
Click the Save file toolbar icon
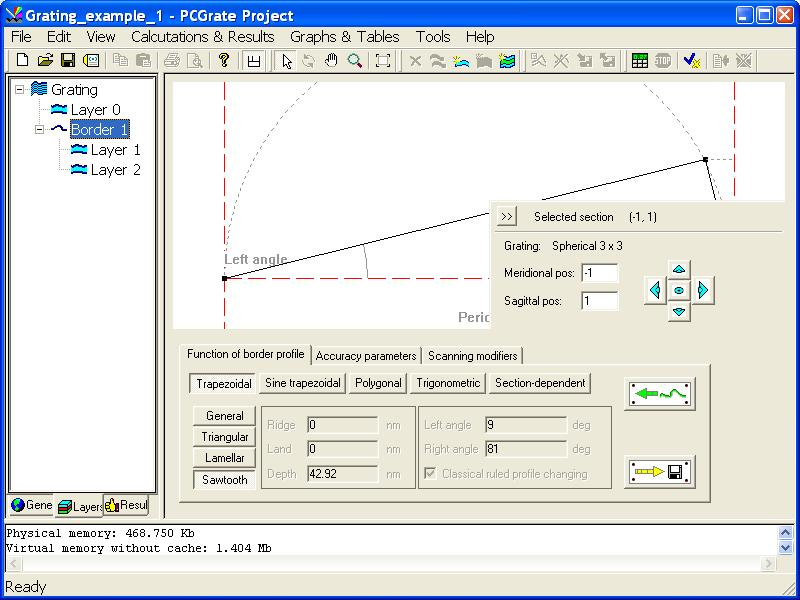pos(68,61)
